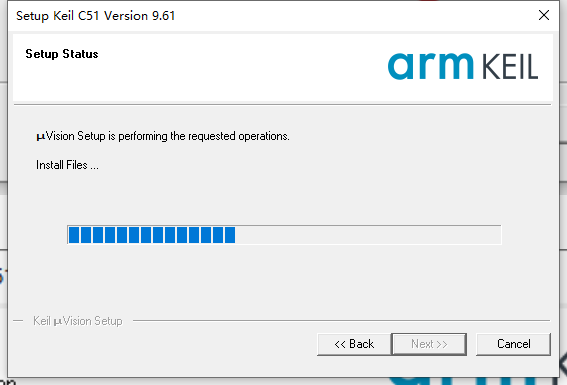Click the last filled blue progress segment
The height and width of the screenshot is (385, 567).
coord(230,235)
